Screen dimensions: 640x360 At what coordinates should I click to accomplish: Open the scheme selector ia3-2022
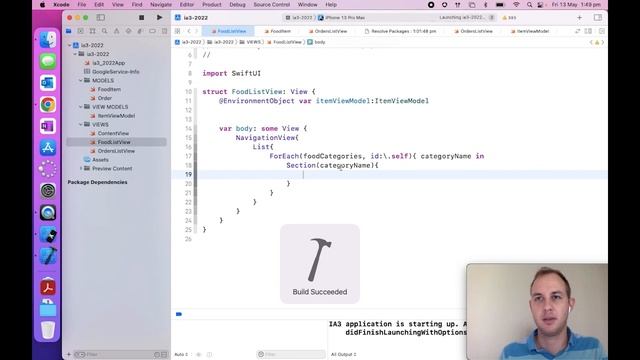(299, 18)
